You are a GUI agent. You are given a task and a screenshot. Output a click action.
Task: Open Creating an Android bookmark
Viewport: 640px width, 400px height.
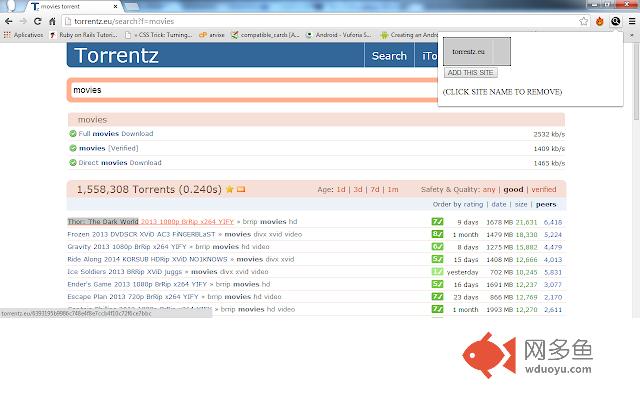coord(409,35)
